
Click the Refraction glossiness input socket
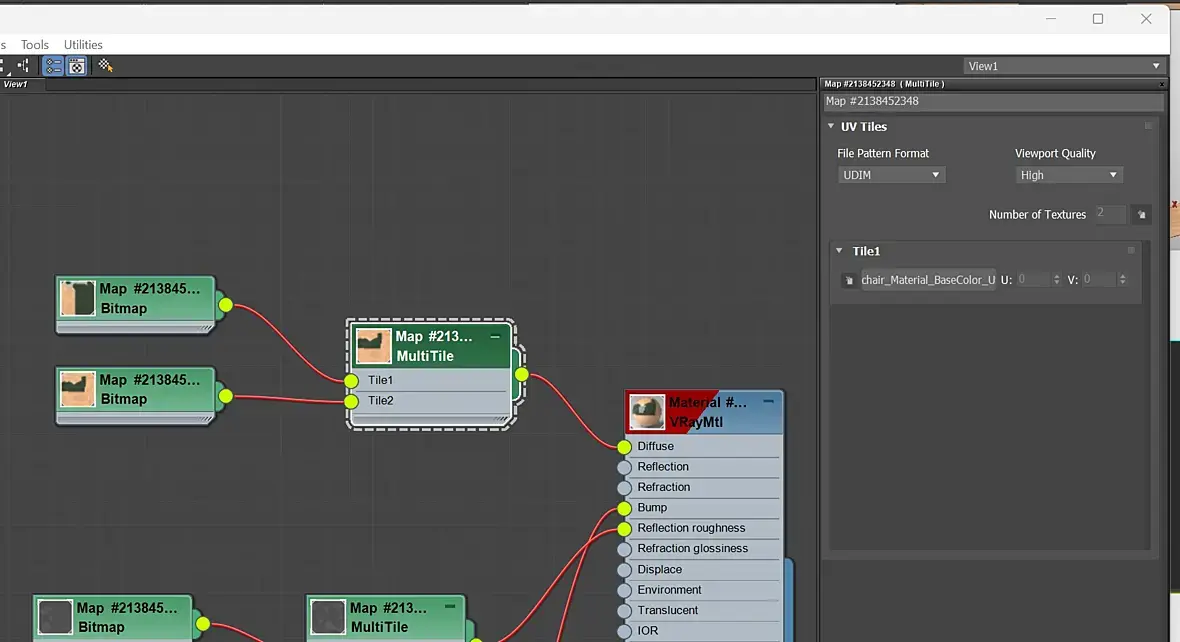click(x=624, y=549)
